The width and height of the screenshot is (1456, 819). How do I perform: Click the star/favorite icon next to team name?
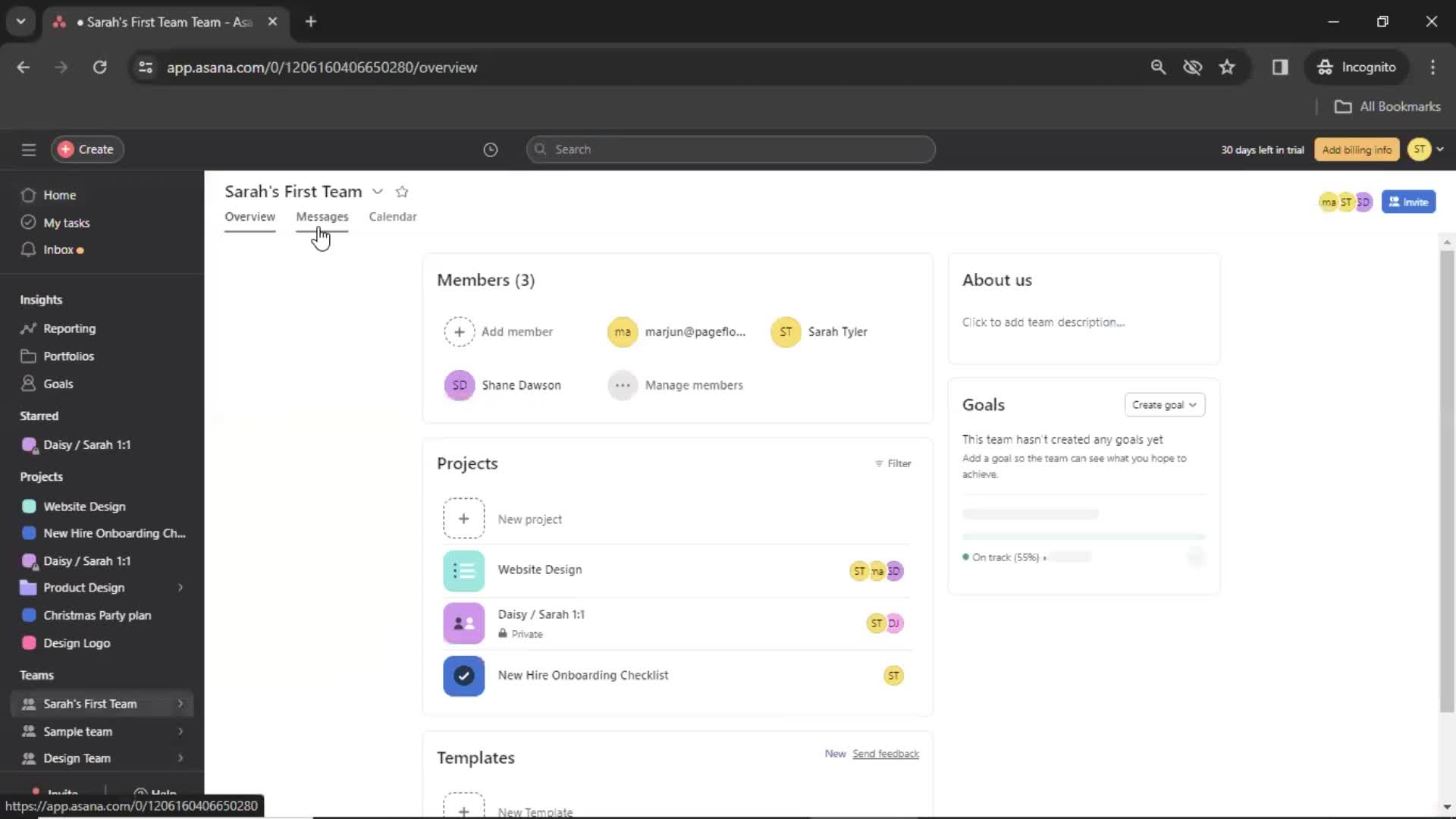click(402, 191)
